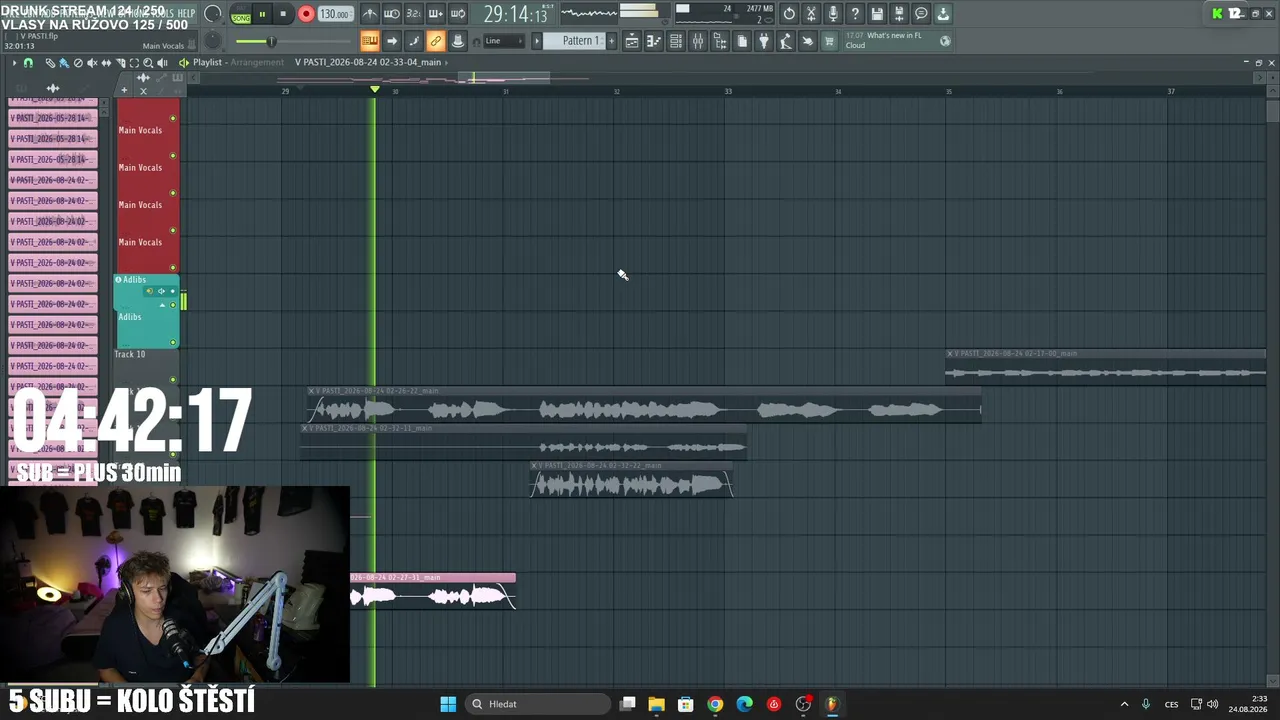
Task: Open the plugin picker plug icon
Action: pyautogui.click(x=764, y=41)
